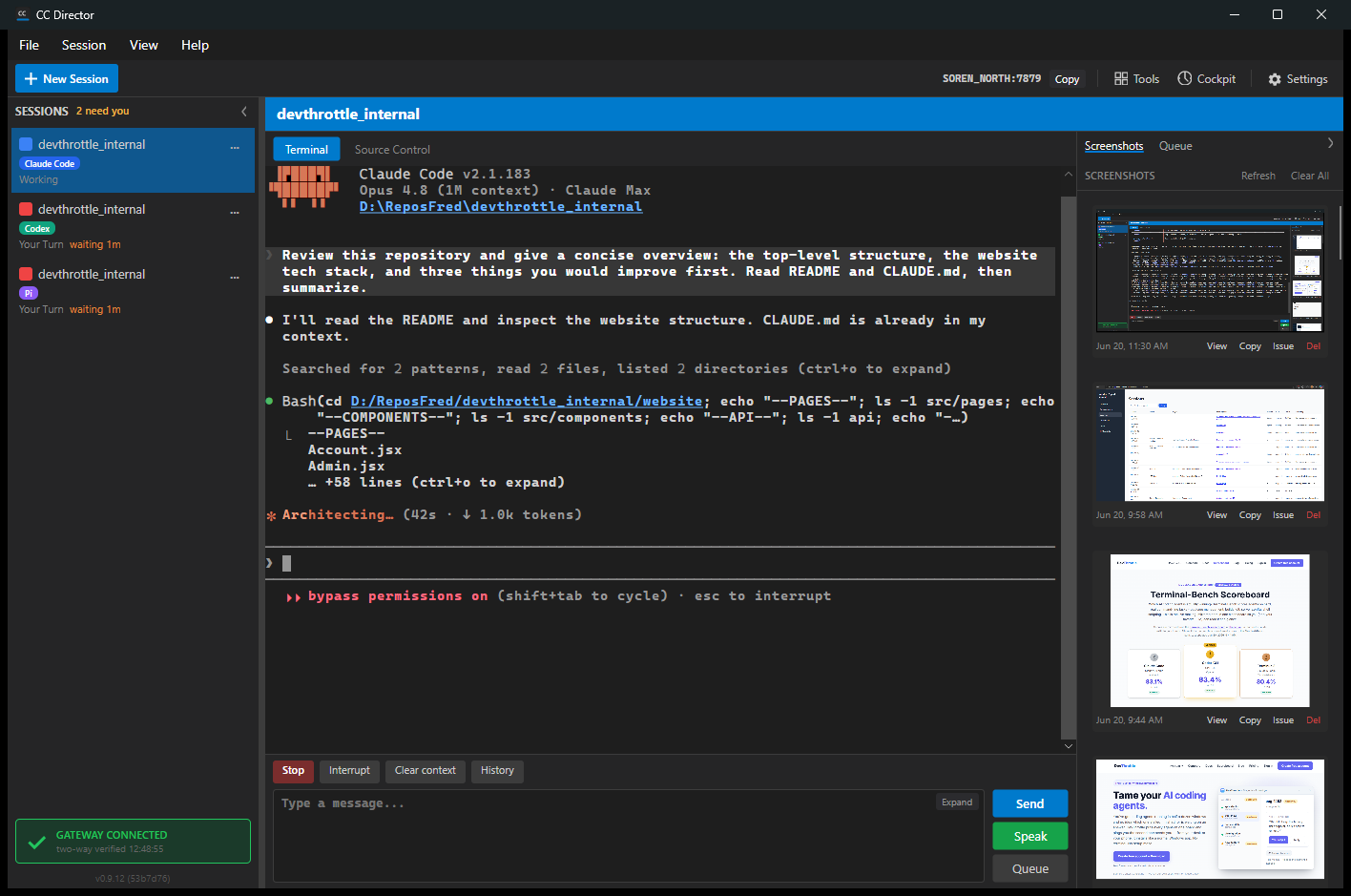Click the green Speak button
This screenshot has width=1351, height=896.
point(1029,837)
